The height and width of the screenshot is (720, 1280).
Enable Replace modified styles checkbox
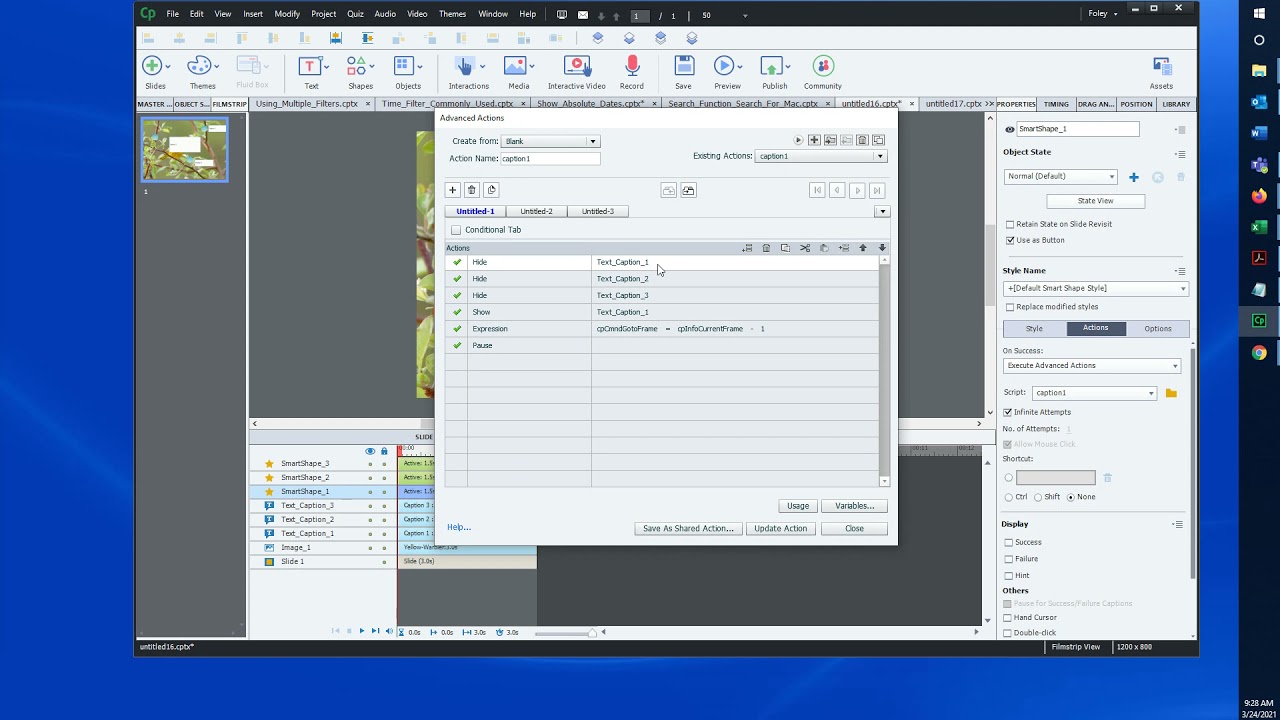(1009, 307)
